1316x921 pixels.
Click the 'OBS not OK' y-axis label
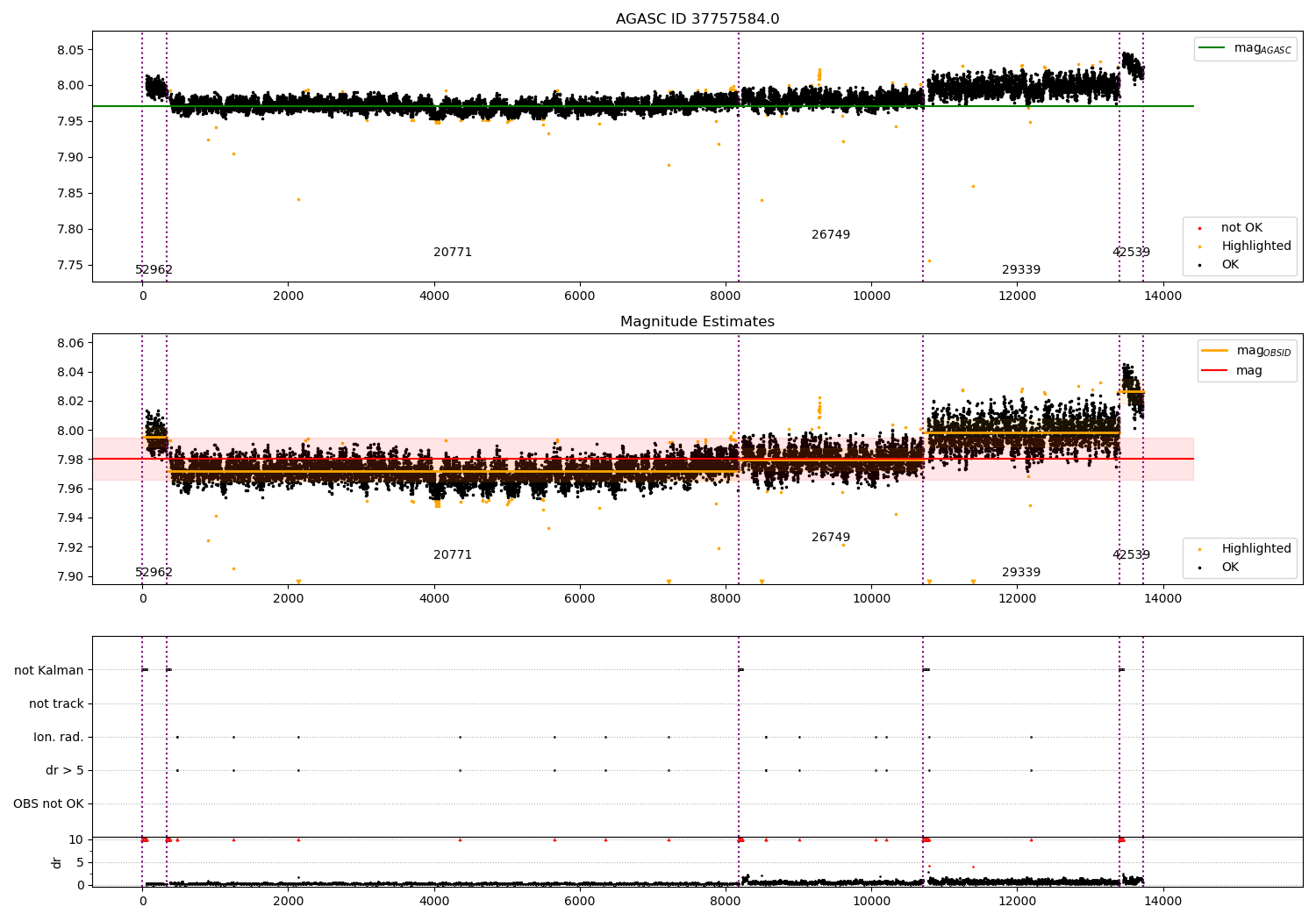pyautogui.click(x=48, y=803)
